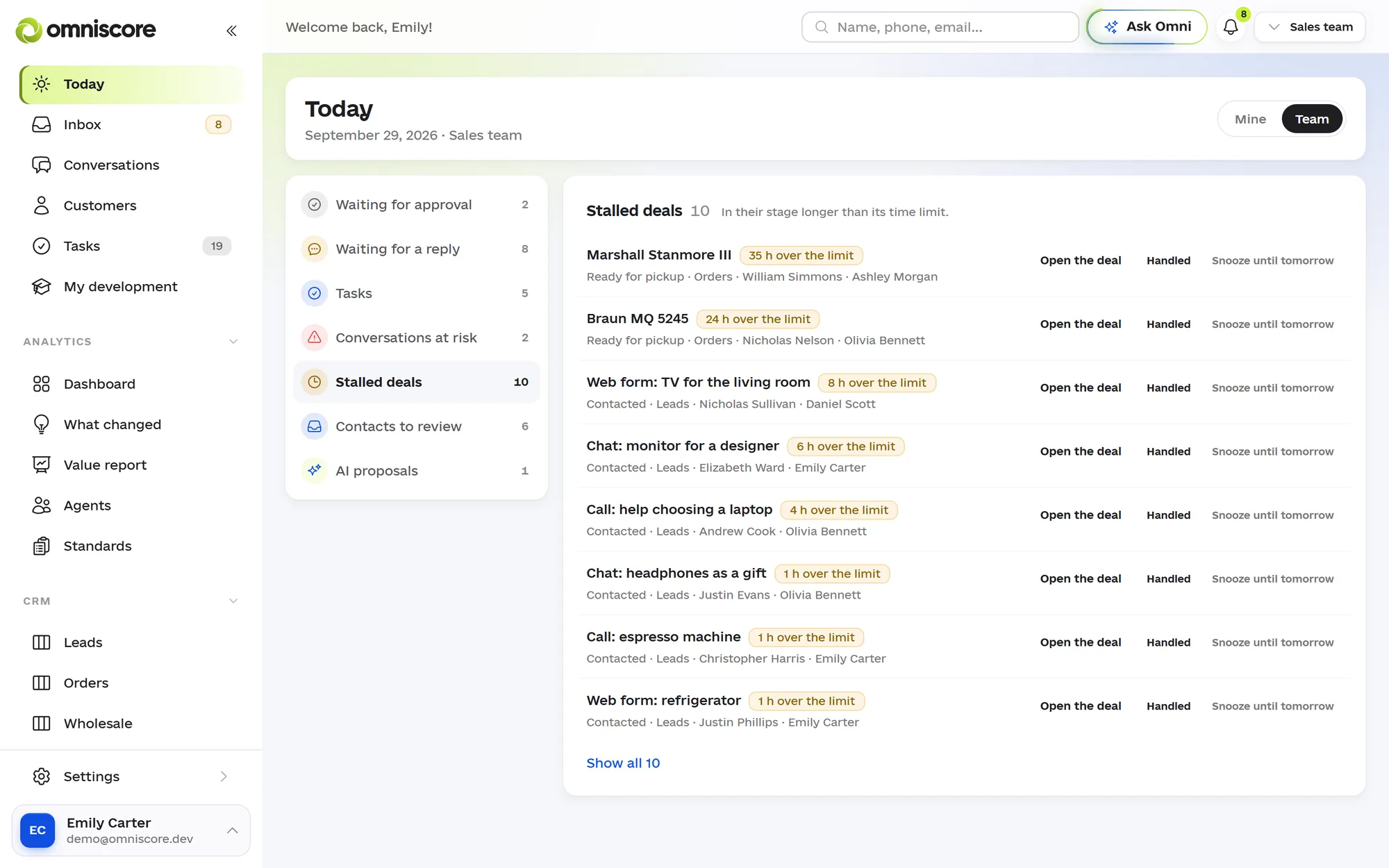Select the Stalled deals category
The height and width of the screenshot is (868, 1389).
(x=417, y=382)
